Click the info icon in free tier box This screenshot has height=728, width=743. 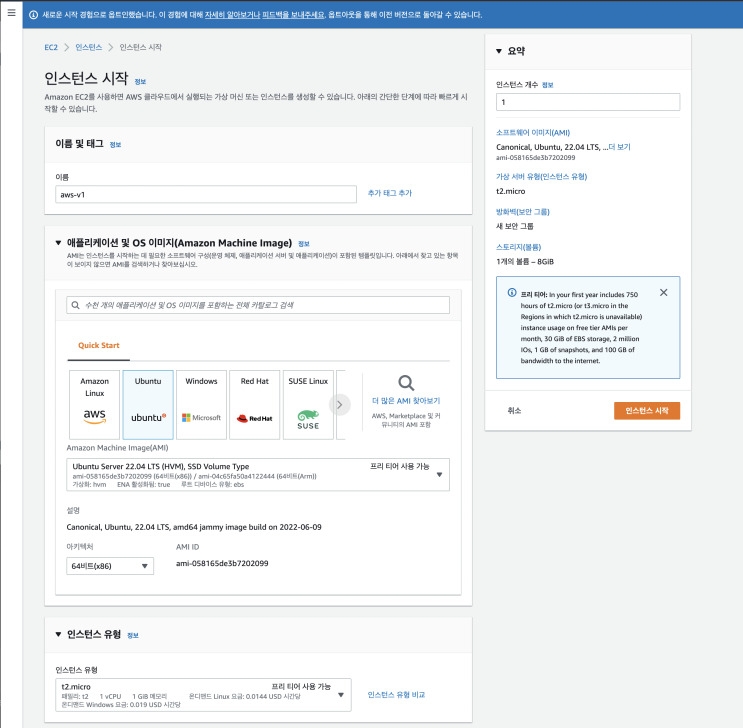click(x=512, y=292)
